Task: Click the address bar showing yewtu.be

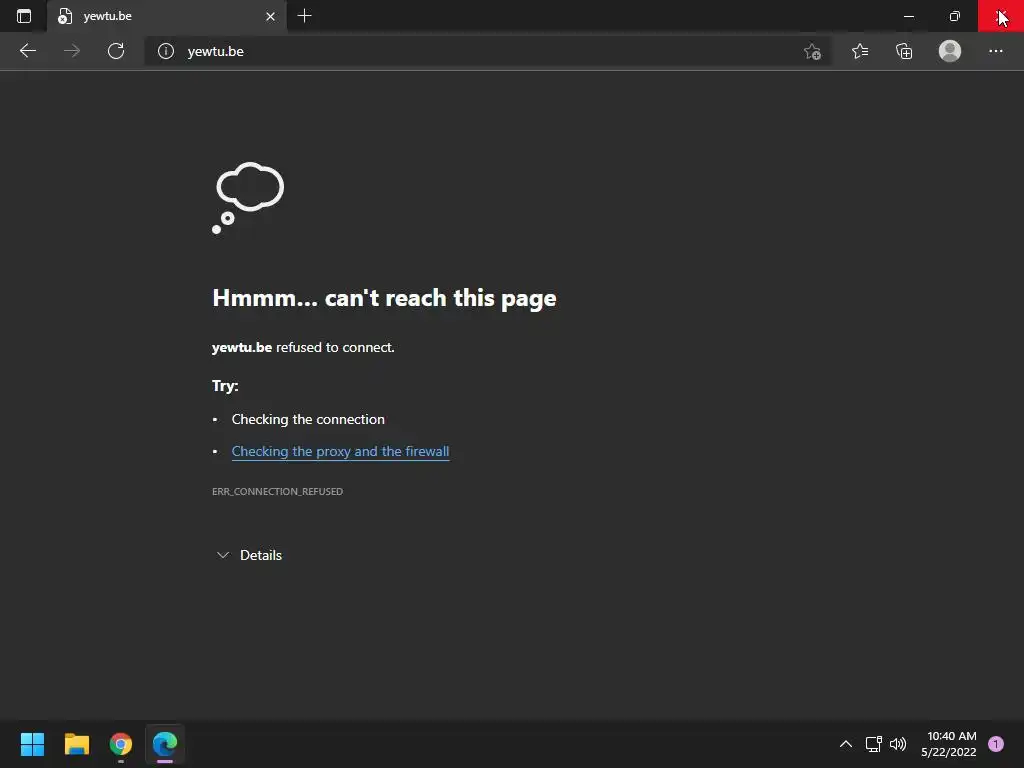Action: (488, 51)
